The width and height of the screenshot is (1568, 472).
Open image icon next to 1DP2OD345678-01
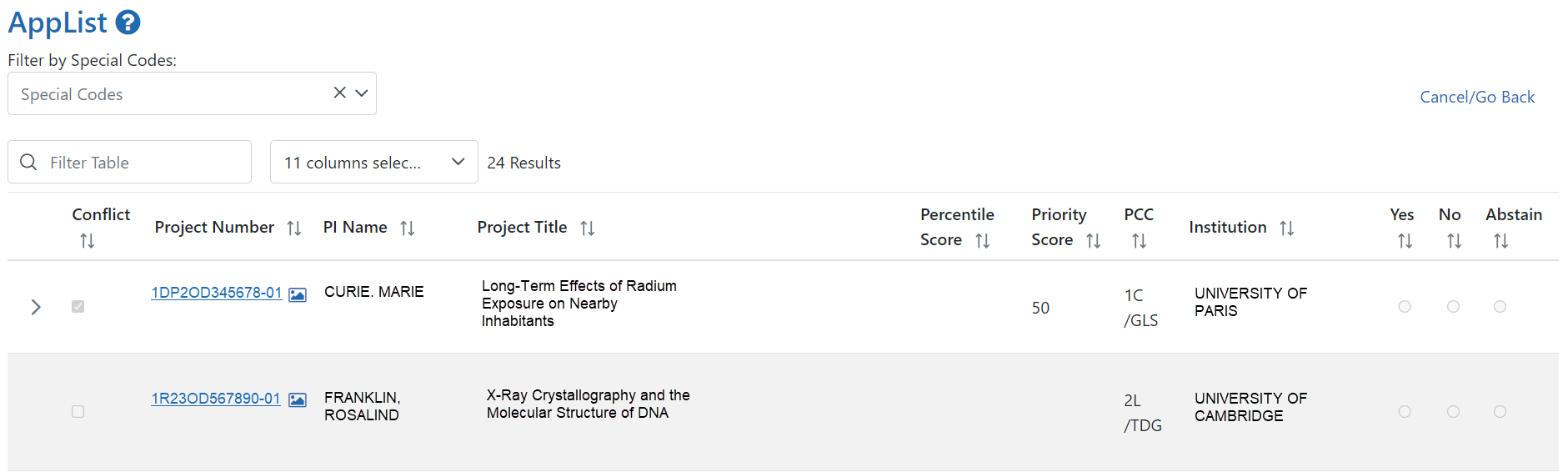pyautogui.click(x=298, y=294)
